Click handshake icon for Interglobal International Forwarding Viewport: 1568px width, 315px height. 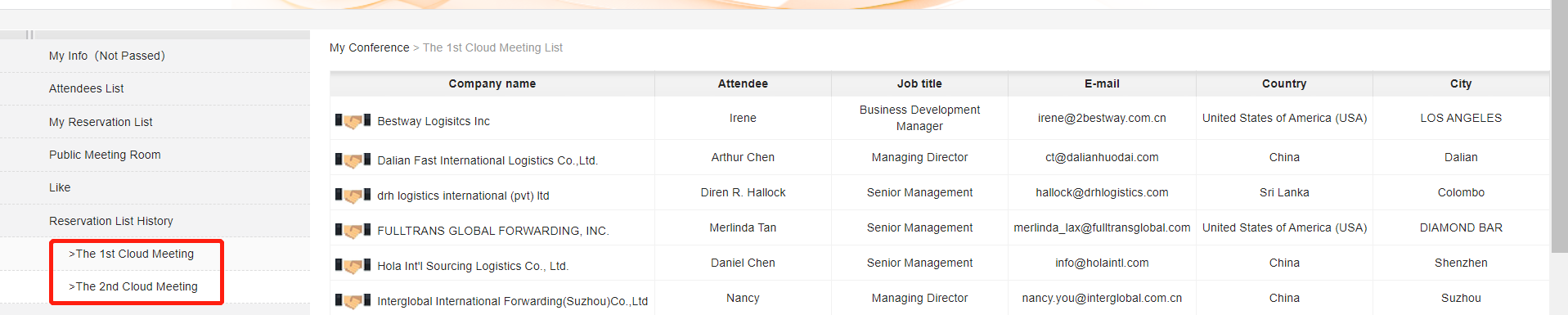coord(353,301)
